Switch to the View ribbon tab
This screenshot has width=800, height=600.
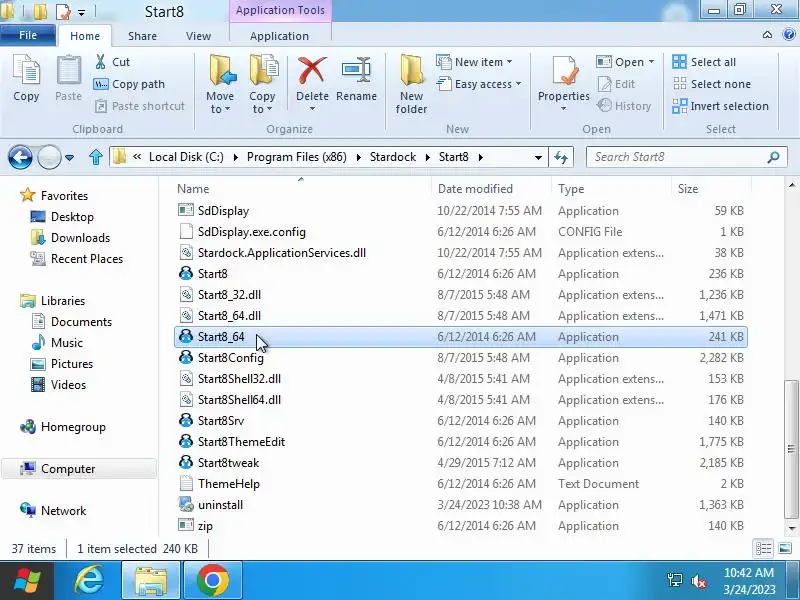pyautogui.click(x=198, y=36)
